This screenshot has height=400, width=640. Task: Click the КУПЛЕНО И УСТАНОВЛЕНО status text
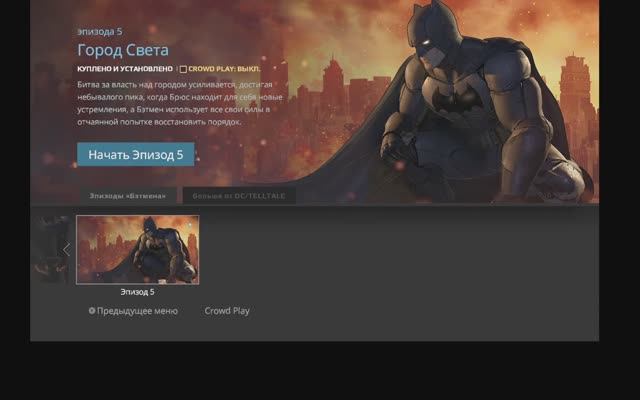125,69
